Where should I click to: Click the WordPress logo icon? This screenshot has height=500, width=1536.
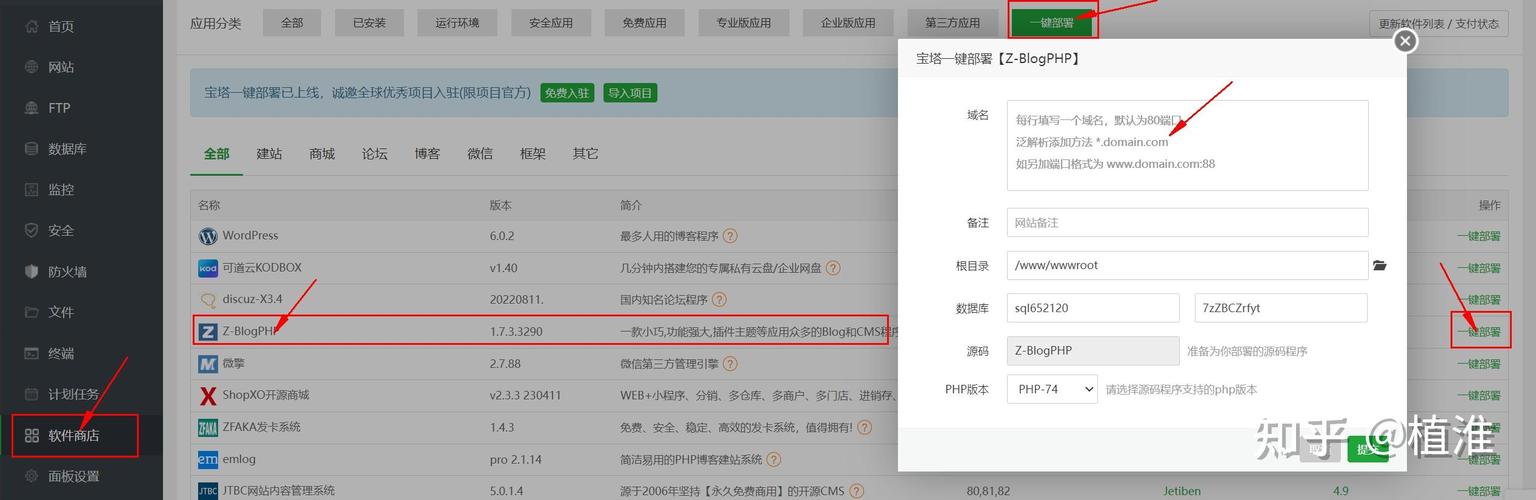[x=208, y=236]
